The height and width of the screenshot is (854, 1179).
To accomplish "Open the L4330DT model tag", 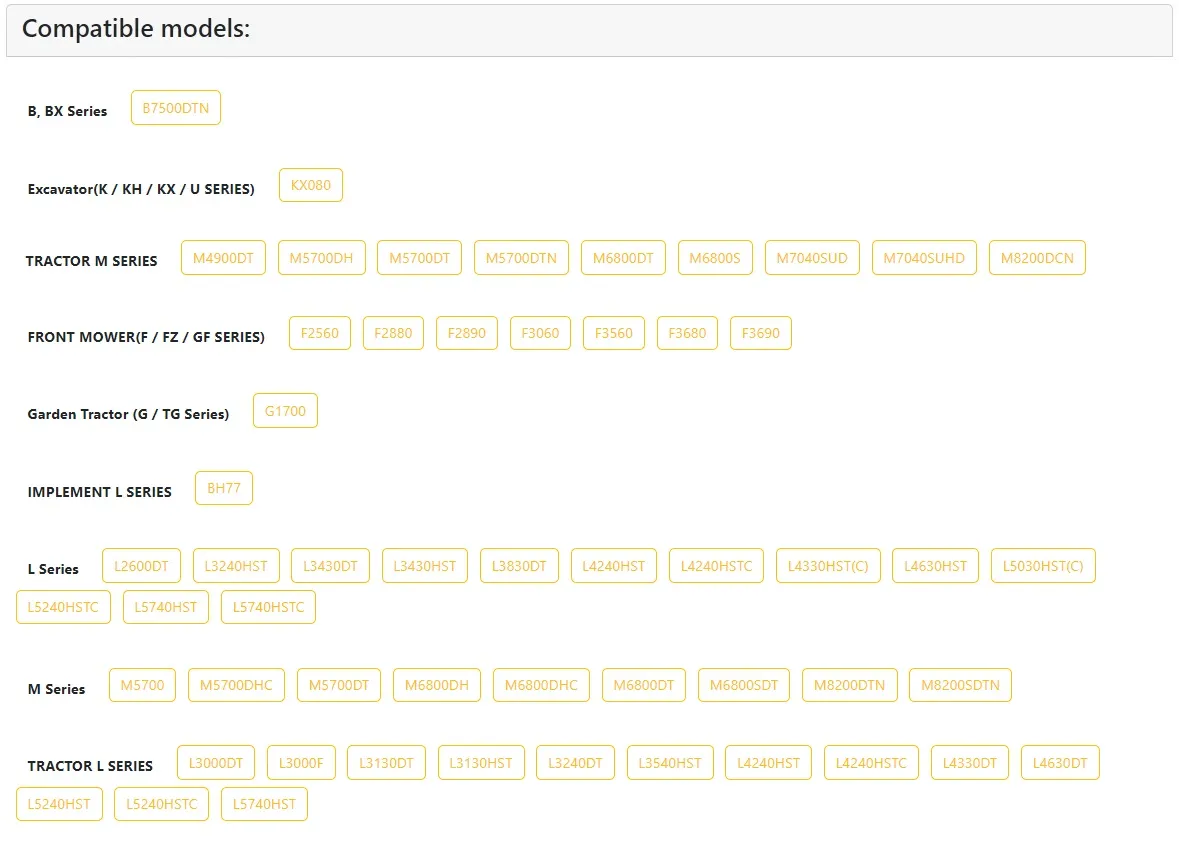I will (970, 763).
